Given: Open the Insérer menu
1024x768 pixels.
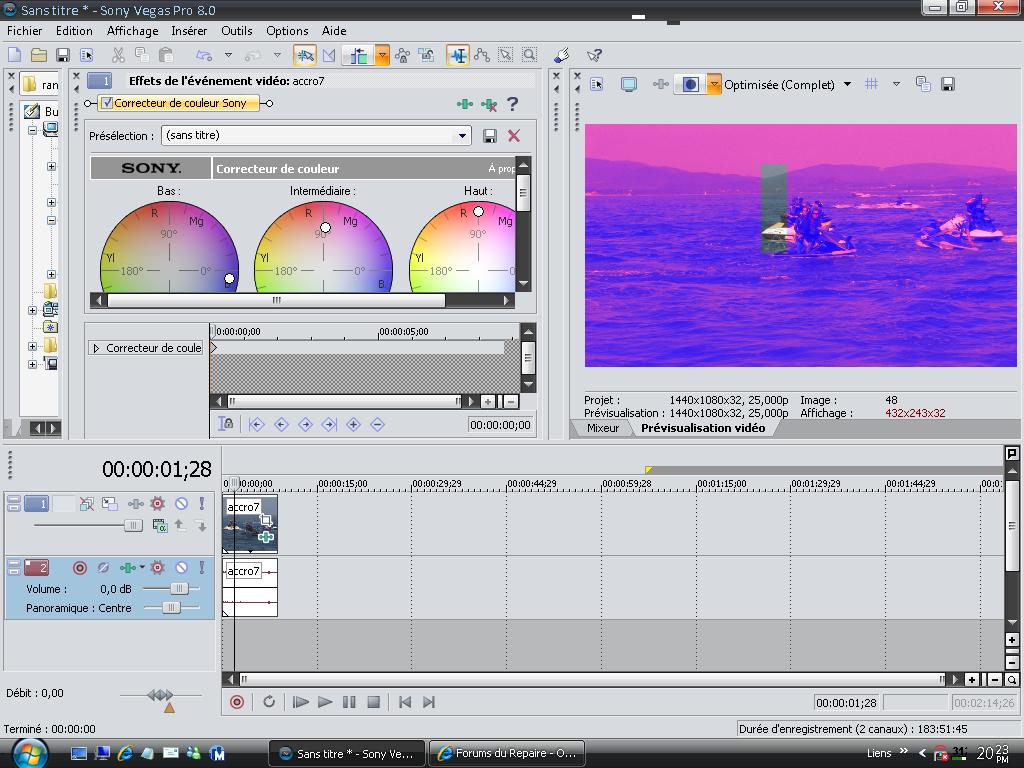Looking at the screenshot, I should tap(189, 31).
